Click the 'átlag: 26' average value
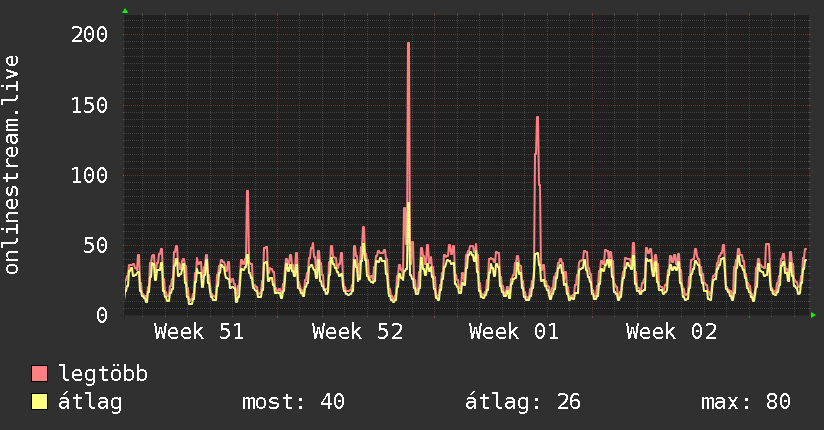 click(x=523, y=402)
